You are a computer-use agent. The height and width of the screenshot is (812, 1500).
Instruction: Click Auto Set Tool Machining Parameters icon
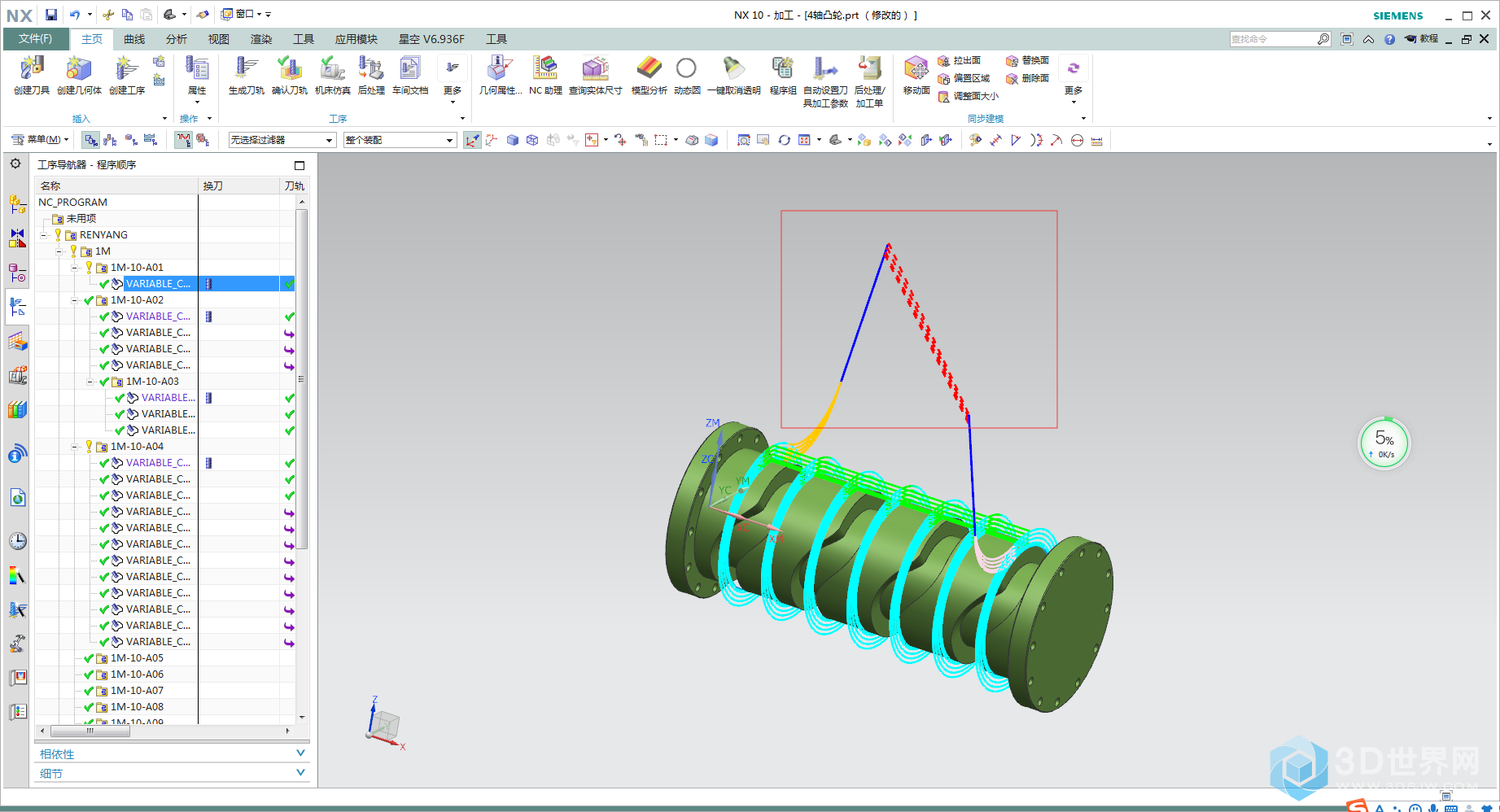pos(825,81)
